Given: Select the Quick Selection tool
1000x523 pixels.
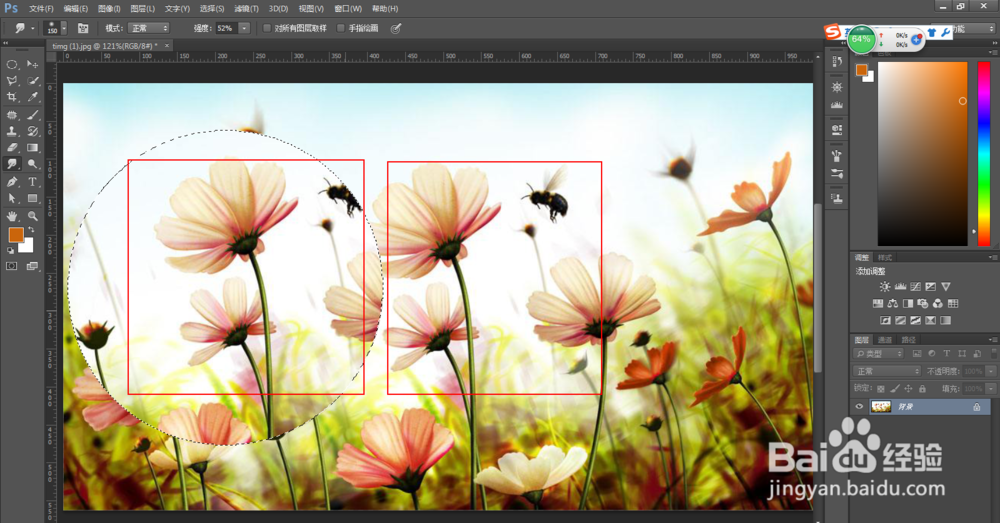Looking at the screenshot, I should 33,81.
